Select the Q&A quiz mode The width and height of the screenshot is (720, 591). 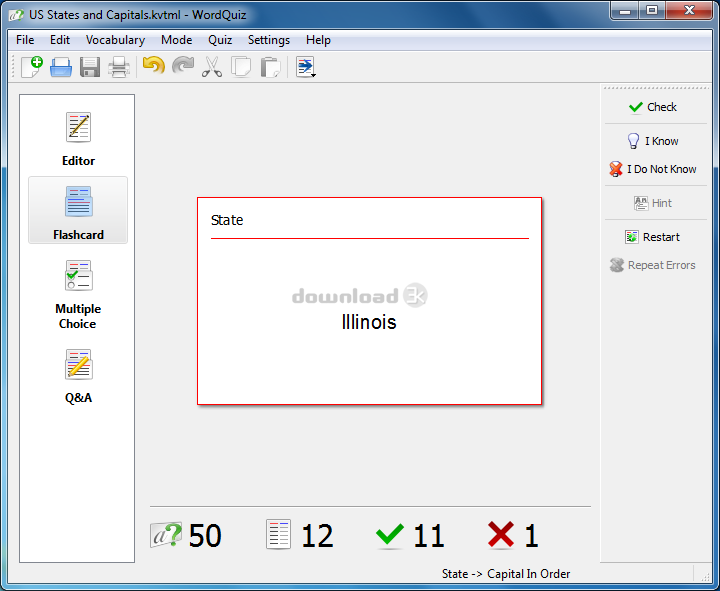pyautogui.click(x=79, y=377)
